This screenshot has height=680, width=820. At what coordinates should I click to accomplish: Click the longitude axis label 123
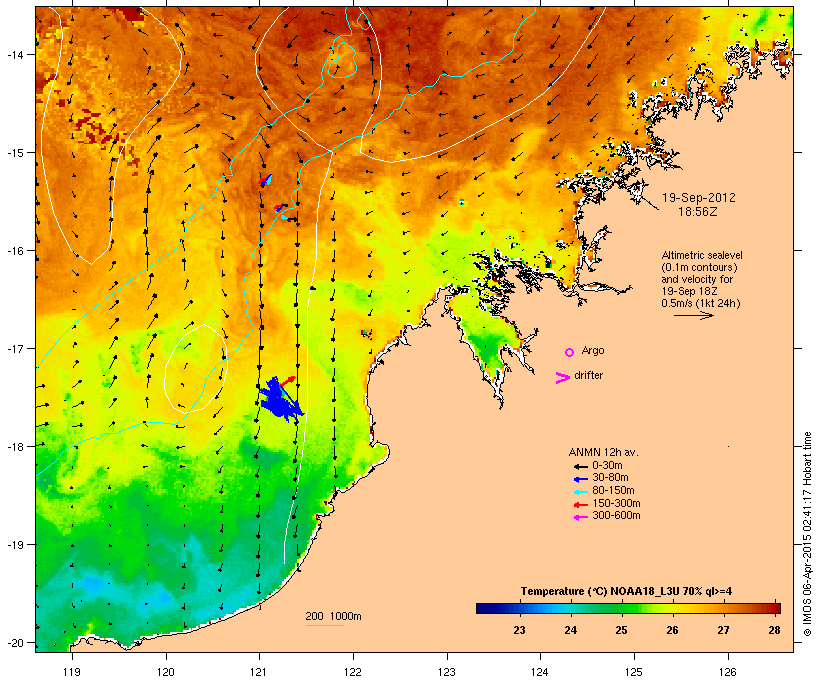pos(447,672)
